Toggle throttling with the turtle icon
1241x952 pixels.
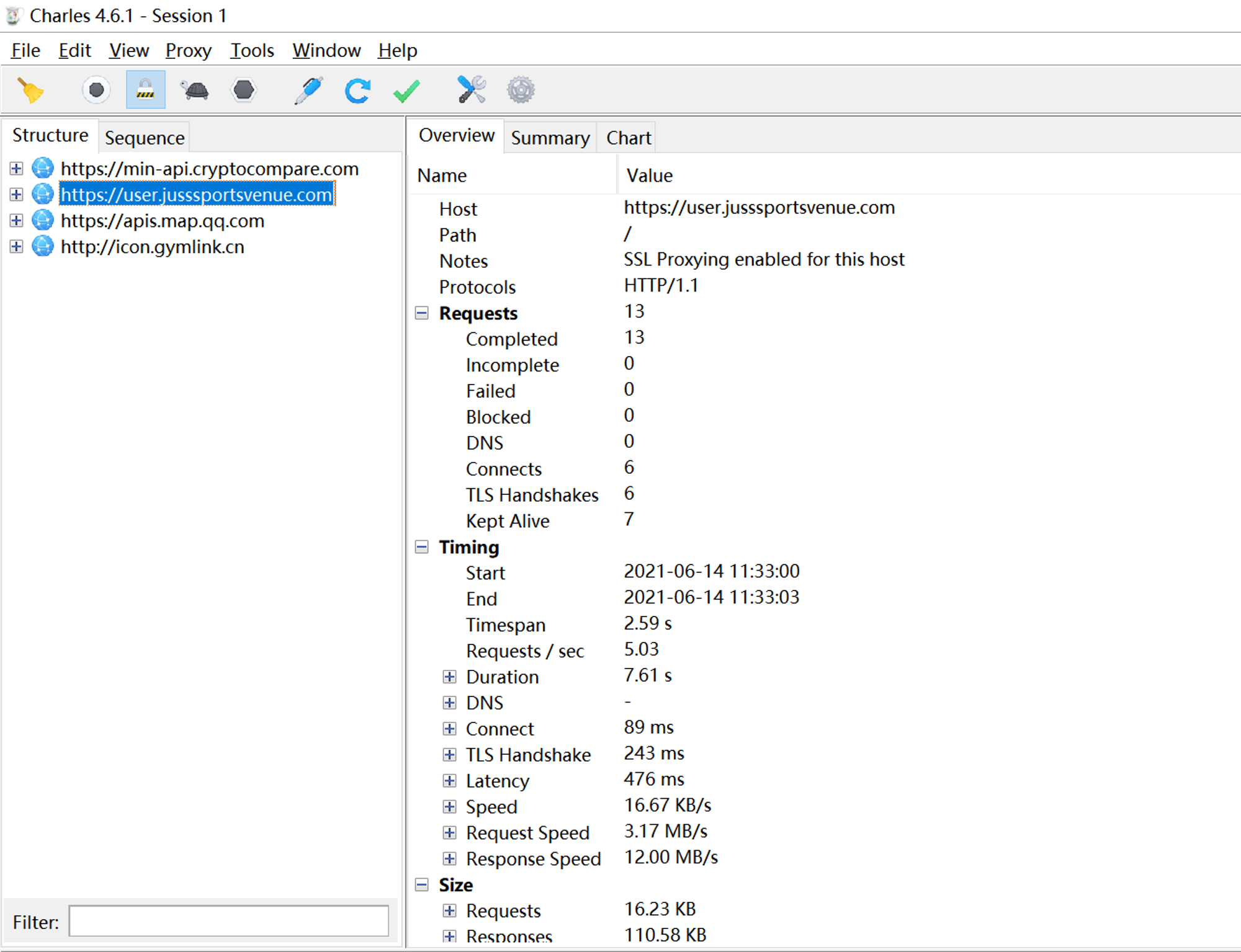click(x=195, y=91)
